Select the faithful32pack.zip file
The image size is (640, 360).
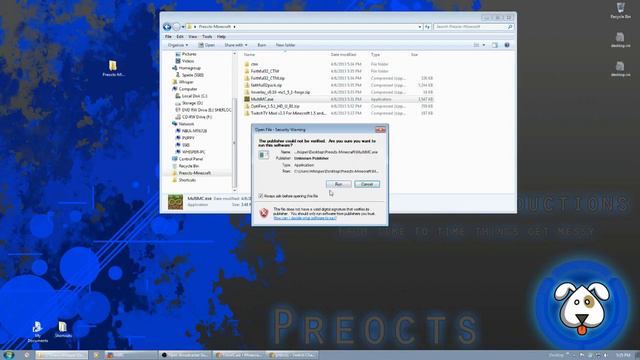266,85
